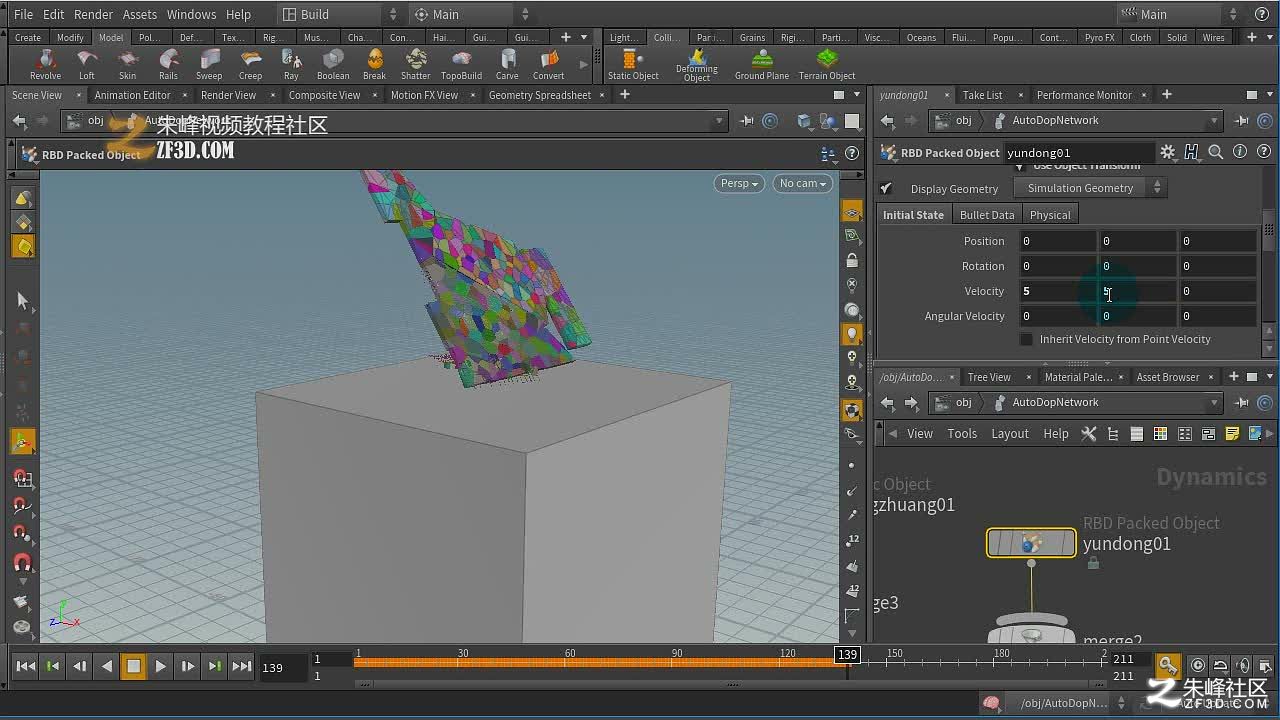This screenshot has width=1280, height=720.
Task: Click the Ground Plane tool
Action: 762,64
